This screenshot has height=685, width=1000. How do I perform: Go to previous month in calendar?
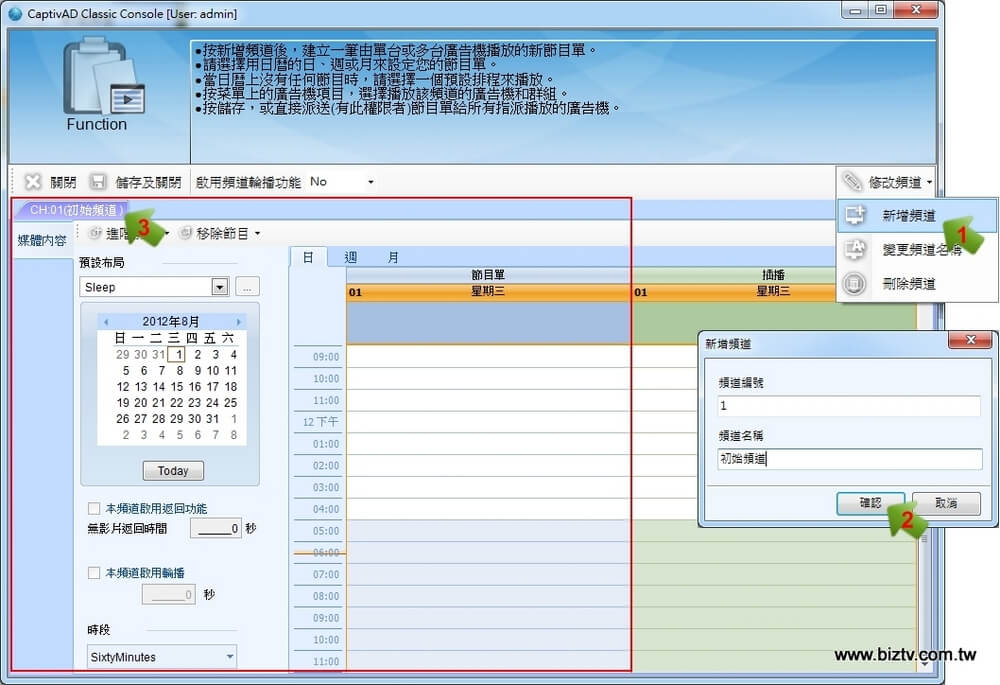[x=106, y=322]
